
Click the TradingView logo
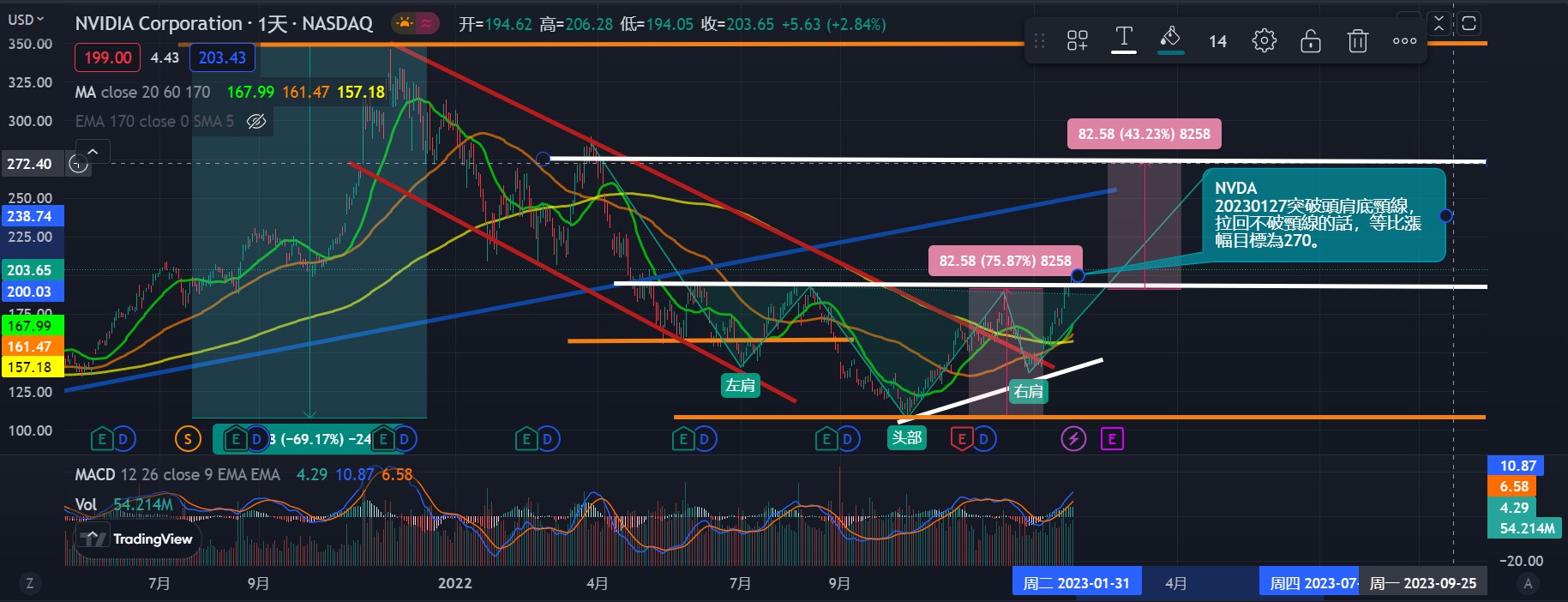[x=139, y=539]
